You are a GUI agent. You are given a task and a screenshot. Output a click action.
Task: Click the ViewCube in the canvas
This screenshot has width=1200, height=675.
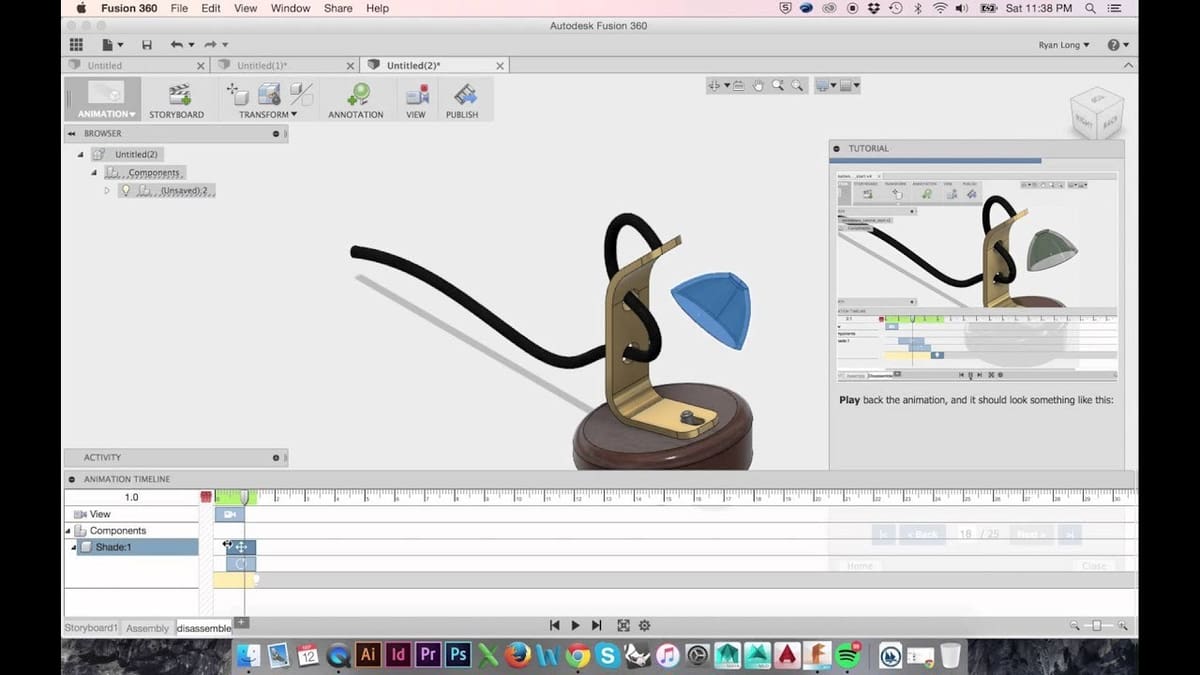click(x=1096, y=112)
